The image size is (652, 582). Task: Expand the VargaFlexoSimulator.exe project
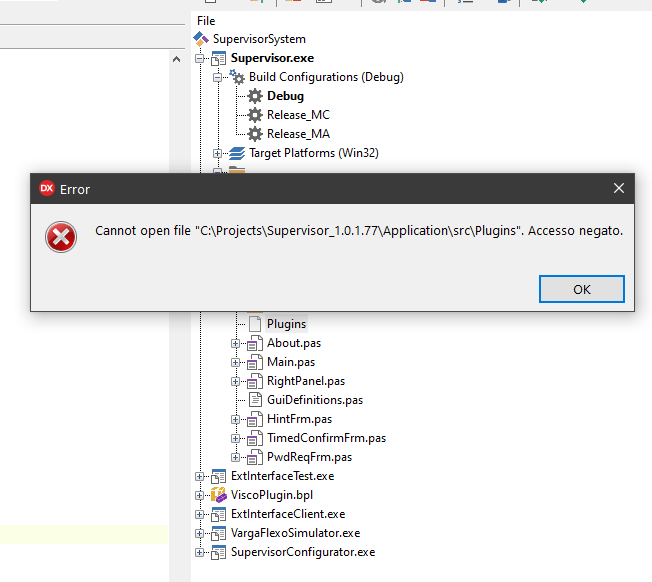coord(200,533)
